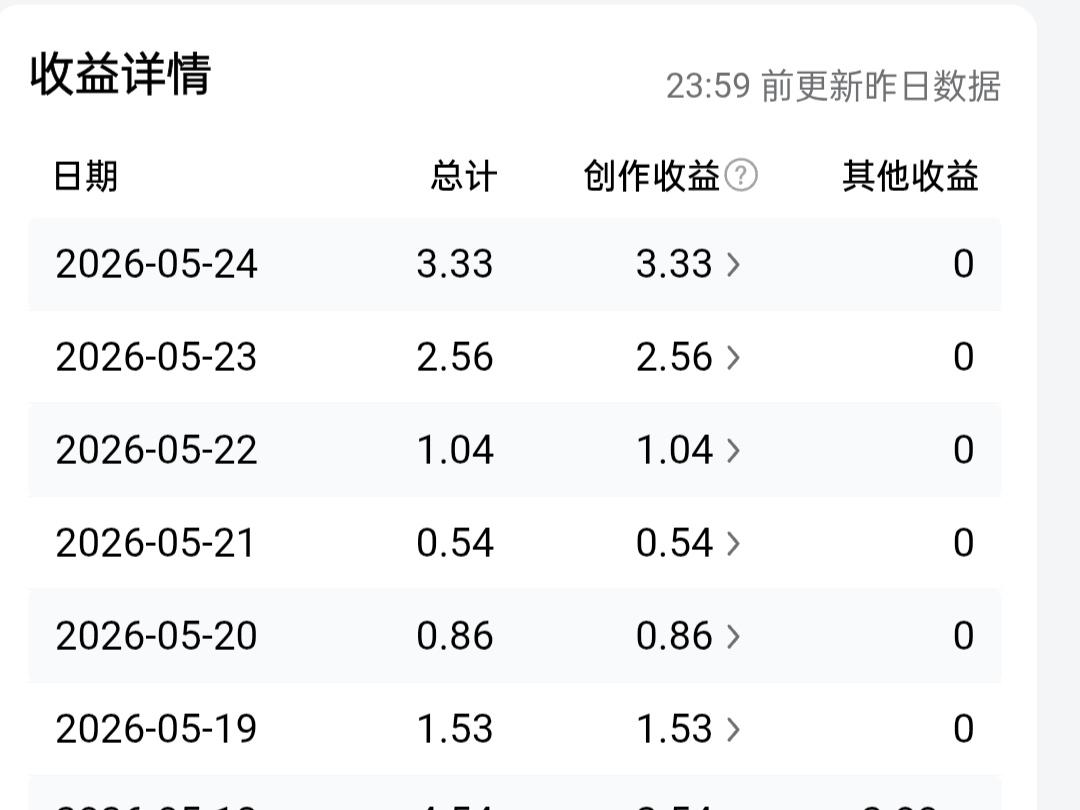Select the date cell 2026-05-24

pyautogui.click(x=156, y=264)
